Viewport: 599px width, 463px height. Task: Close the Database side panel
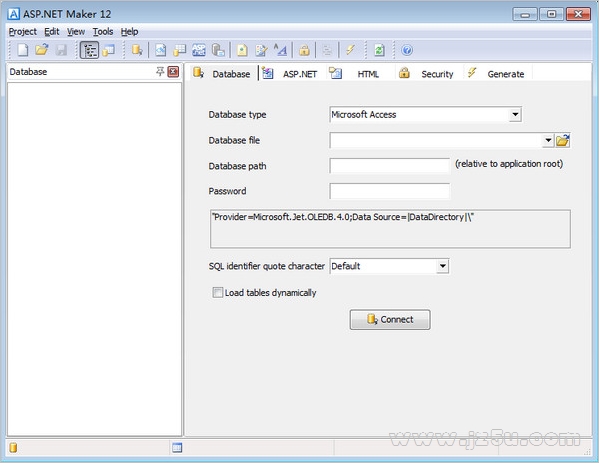(x=173, y=71)
